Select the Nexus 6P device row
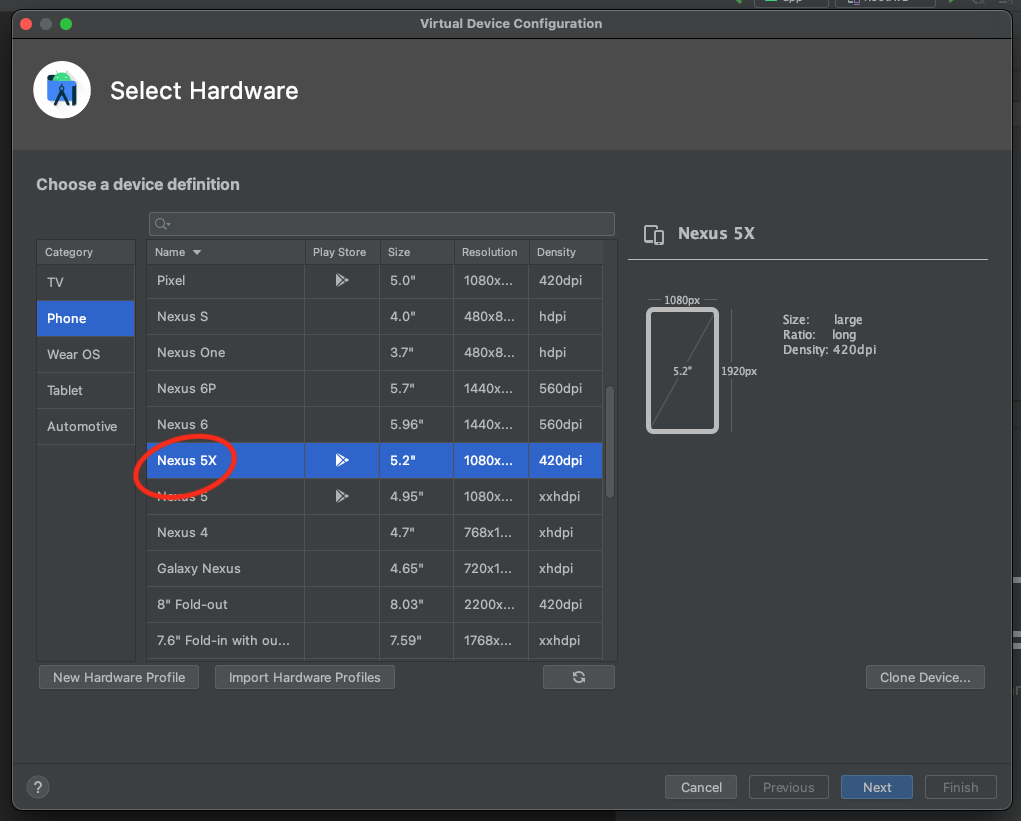This screenshot has width=1021, height=821. coord(374,389)
